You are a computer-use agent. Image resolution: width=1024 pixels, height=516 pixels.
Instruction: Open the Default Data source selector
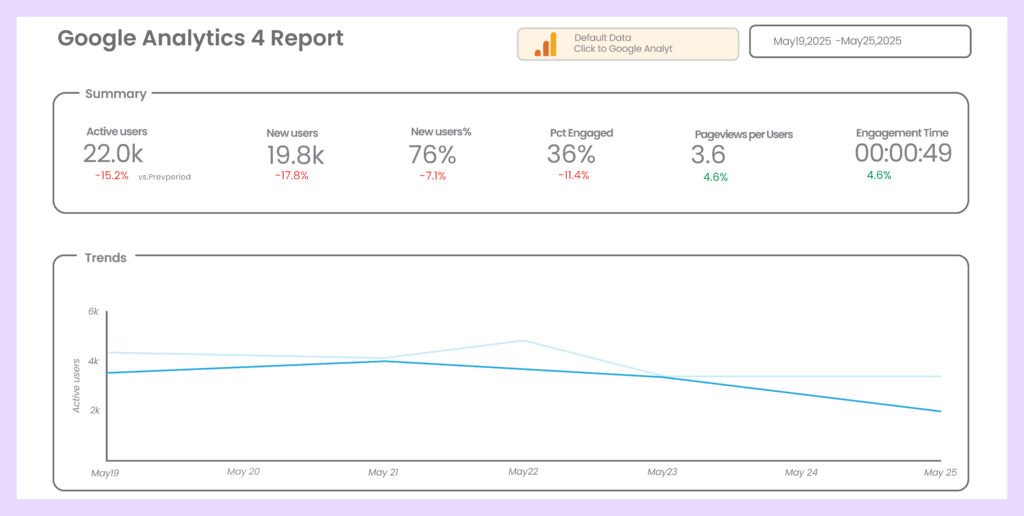tap(628, 44)
